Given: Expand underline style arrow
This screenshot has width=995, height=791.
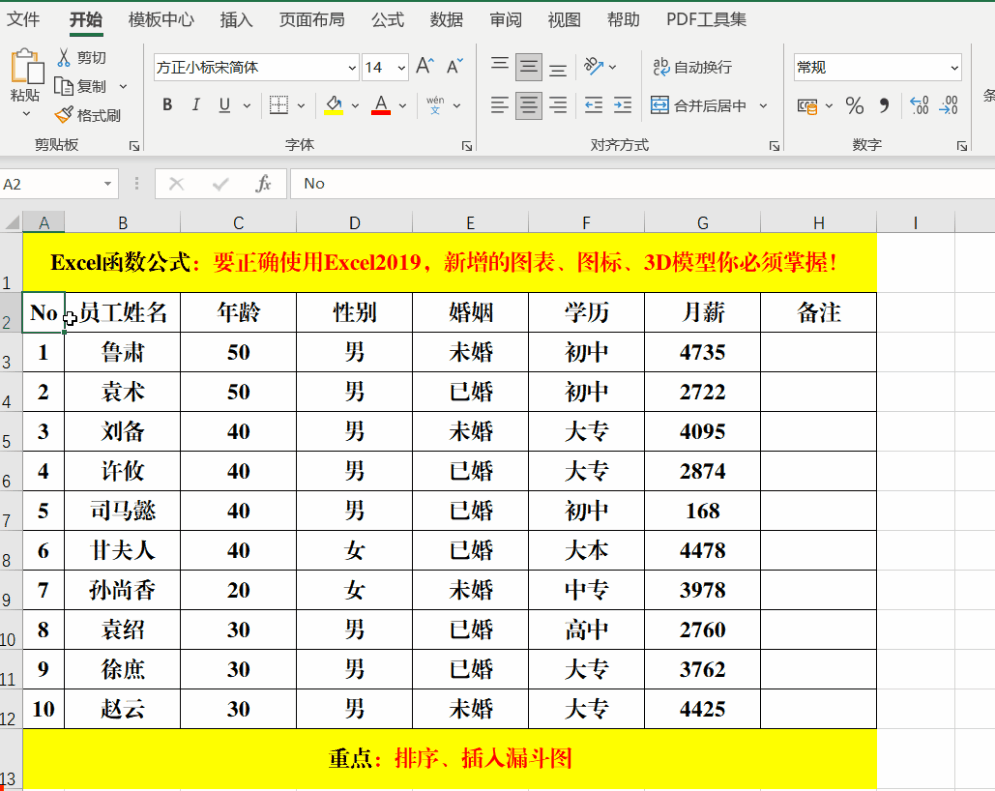Looking at the screenshot, I should point(246,105).
